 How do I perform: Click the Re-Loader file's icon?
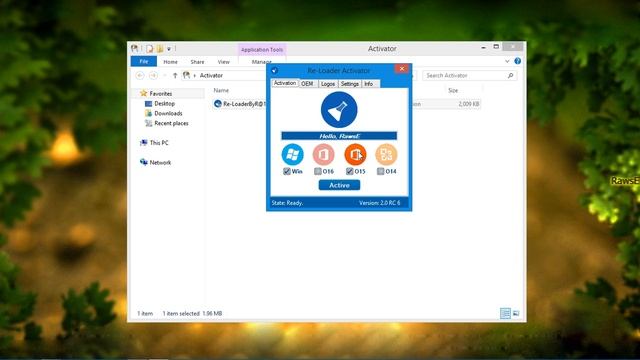218,104
